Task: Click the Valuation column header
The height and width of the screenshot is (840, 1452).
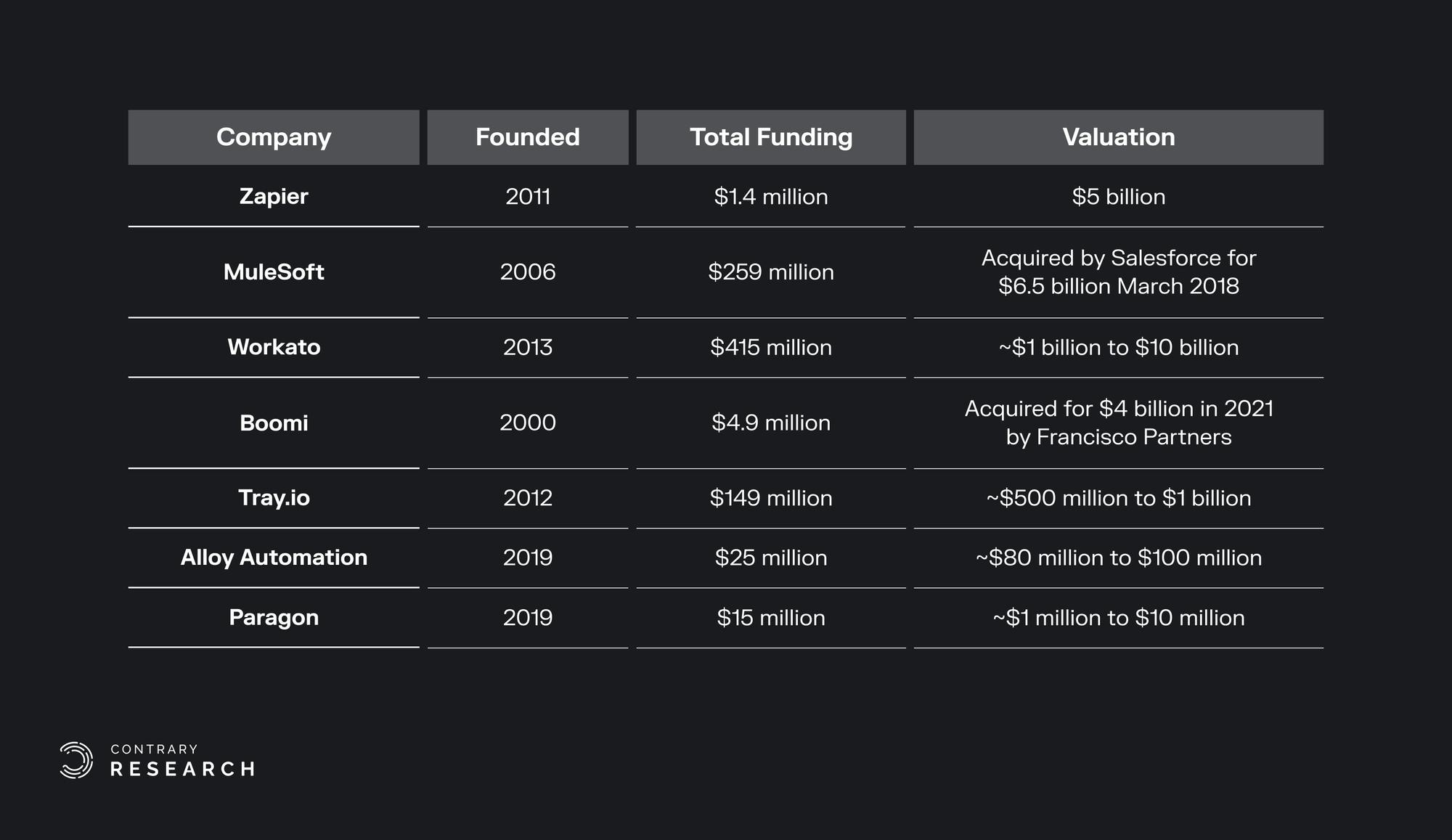Action: click(1118, 137)
